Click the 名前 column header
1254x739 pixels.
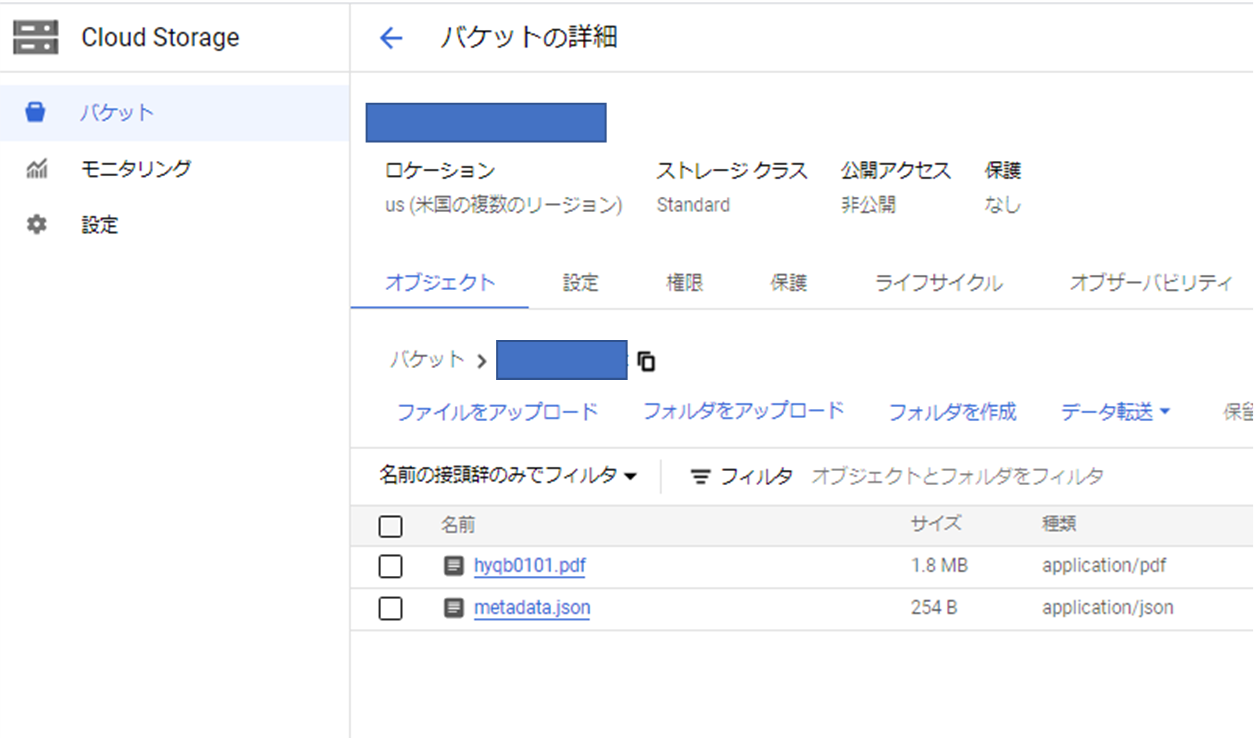tap(458, 525)
